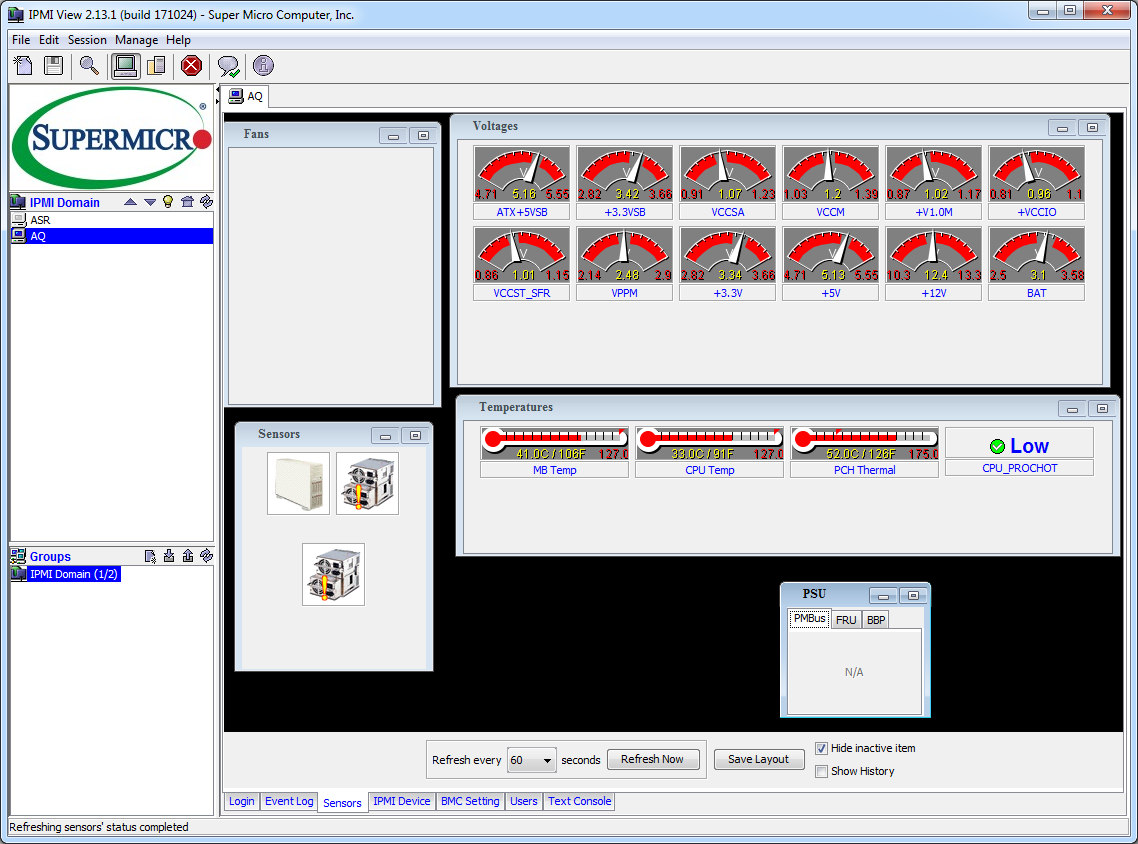
Task: Click the Refresh Now button
Action: tap(652, 759)
